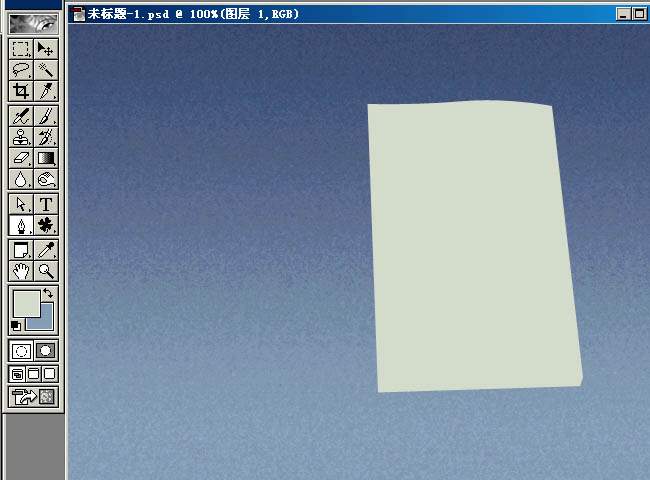The width and height of the screenshot is (650, 480).
Task: Maximize the 未标题-1.psd document window
Action: (639, 15)
